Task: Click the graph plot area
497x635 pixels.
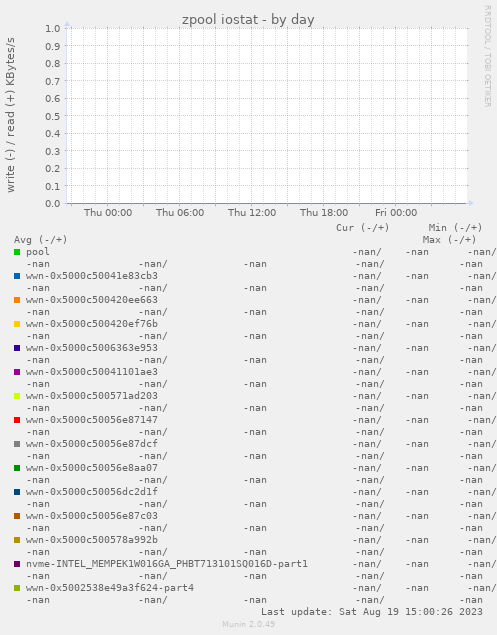Action: [x=267, y=116]
